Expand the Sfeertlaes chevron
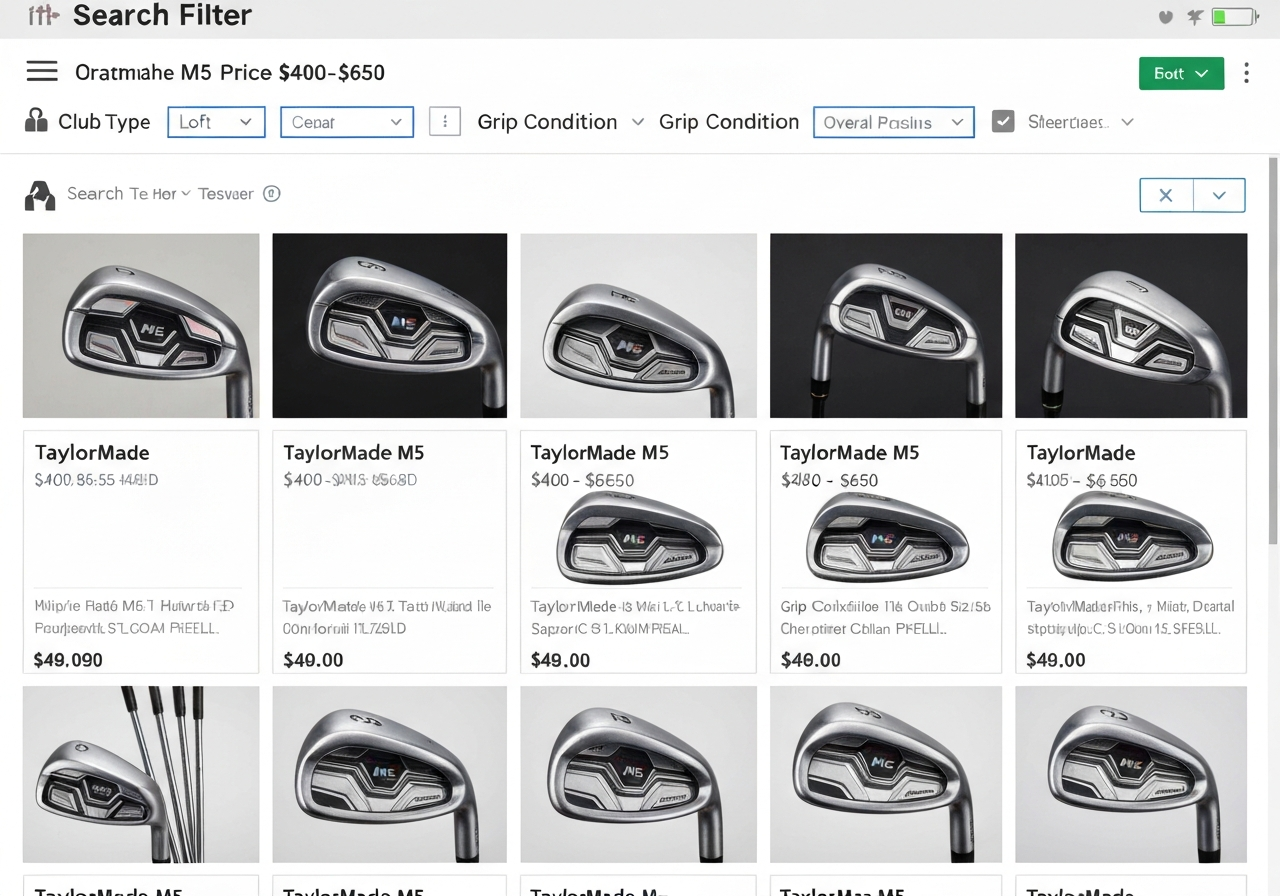1280x896 pixels. (x=1128, y=122)
